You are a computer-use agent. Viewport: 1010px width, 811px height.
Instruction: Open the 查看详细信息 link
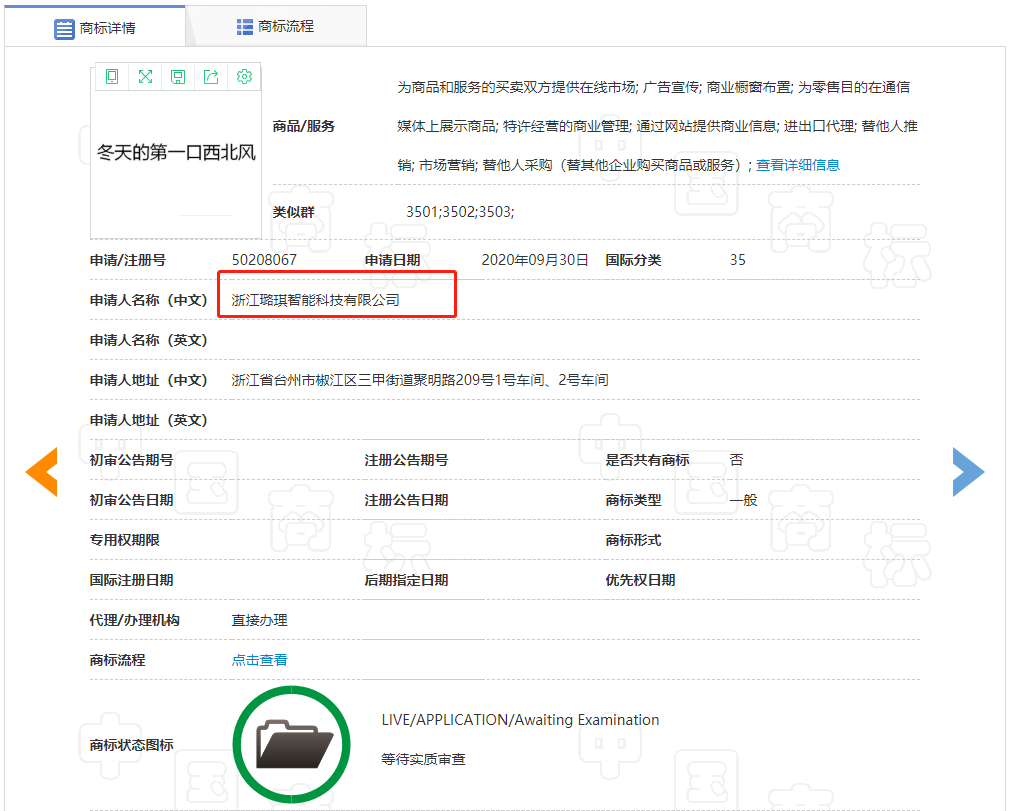pyautogui.click(x=797, y=165)
